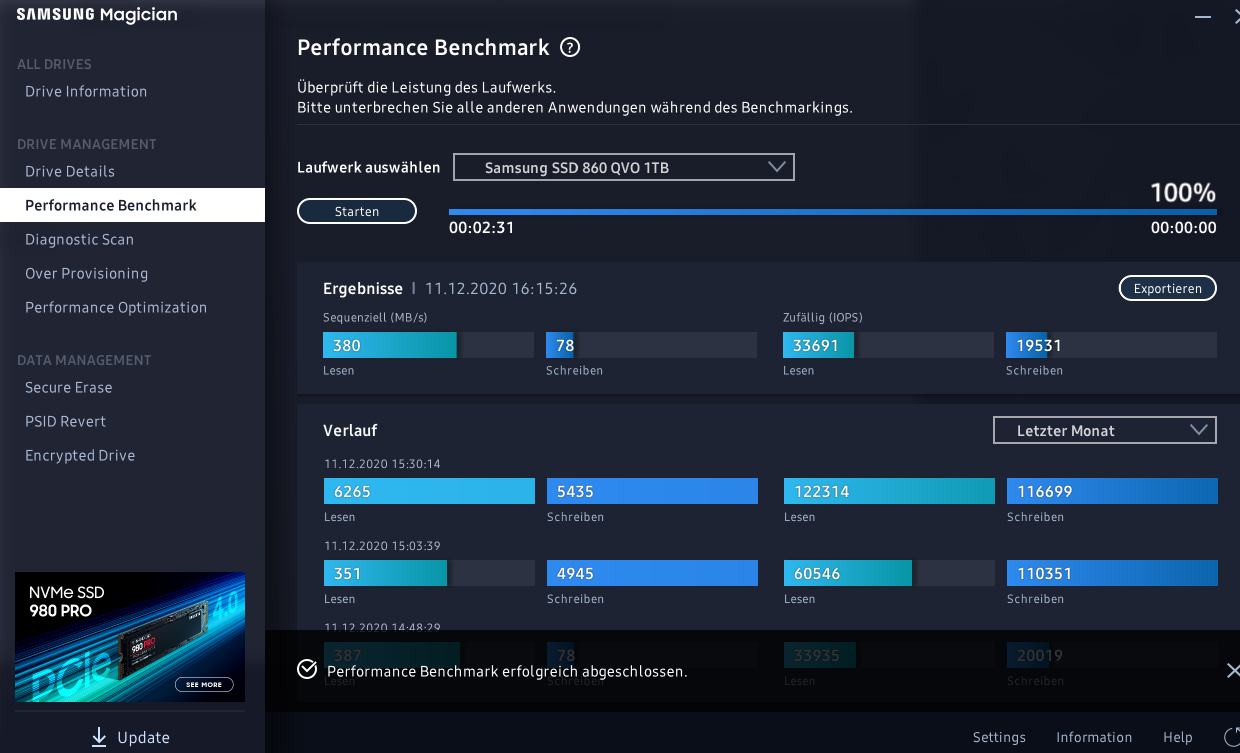This screenshot has height=753, width=1240.
Task: Open Diagnostic Scan page
Action: pos(79,239)
